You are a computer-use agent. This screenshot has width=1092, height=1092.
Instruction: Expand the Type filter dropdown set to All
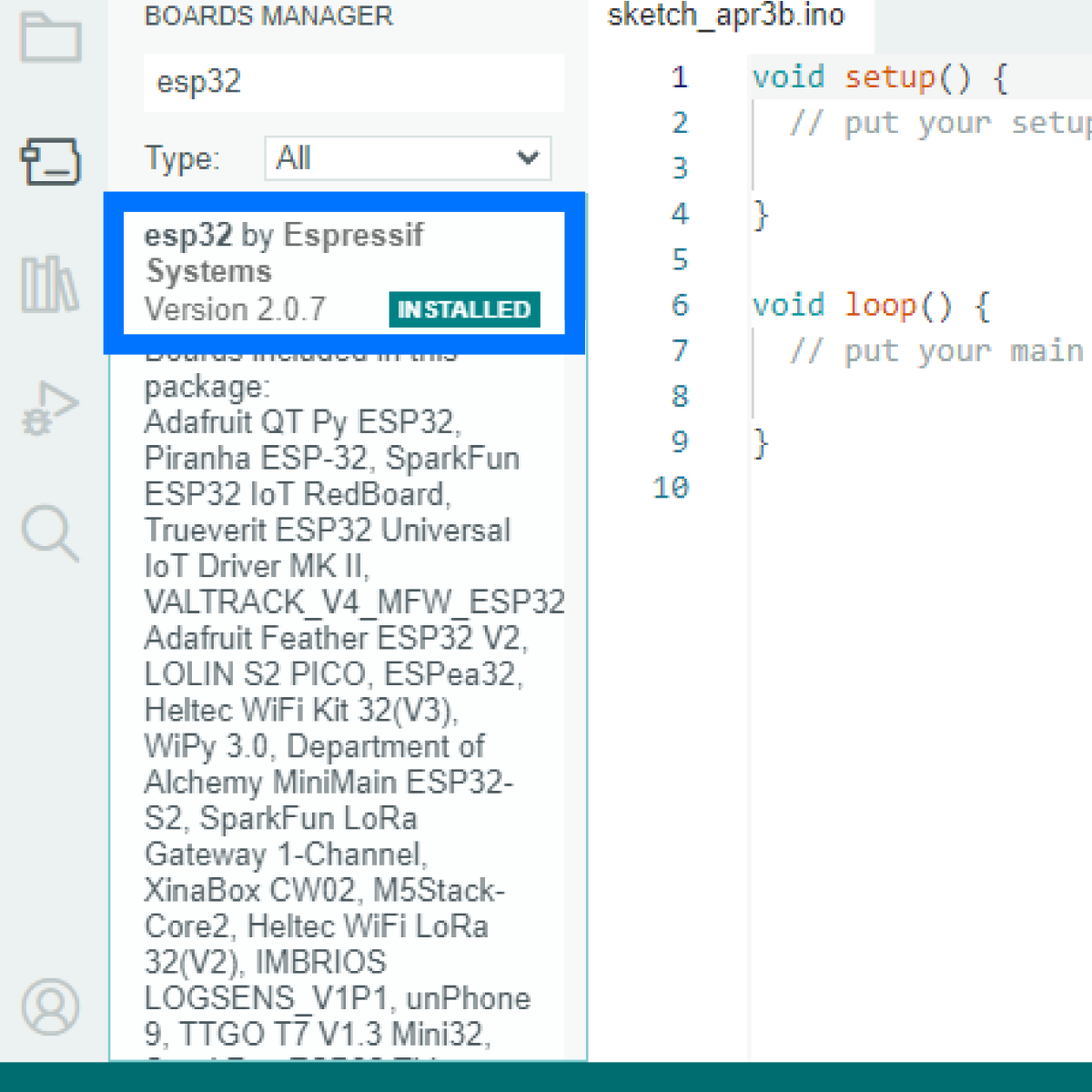(x=408, y=158)
